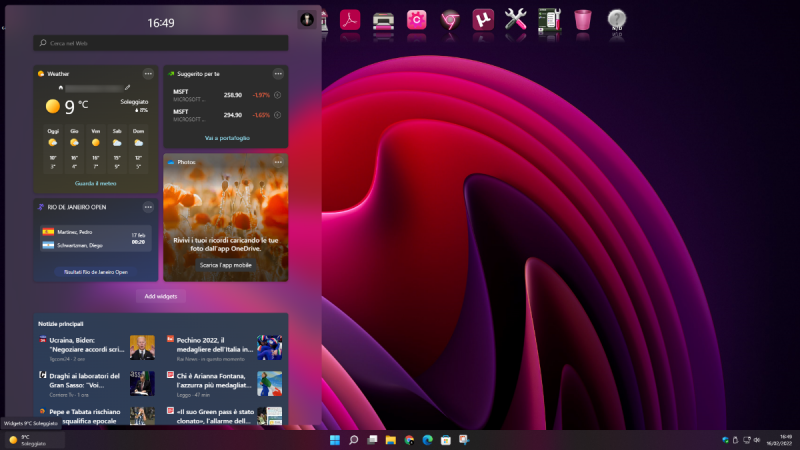Click the profile avatar in widgets panel
The height and width of the screenshot is (450, 800).
(x=306, y=20)
